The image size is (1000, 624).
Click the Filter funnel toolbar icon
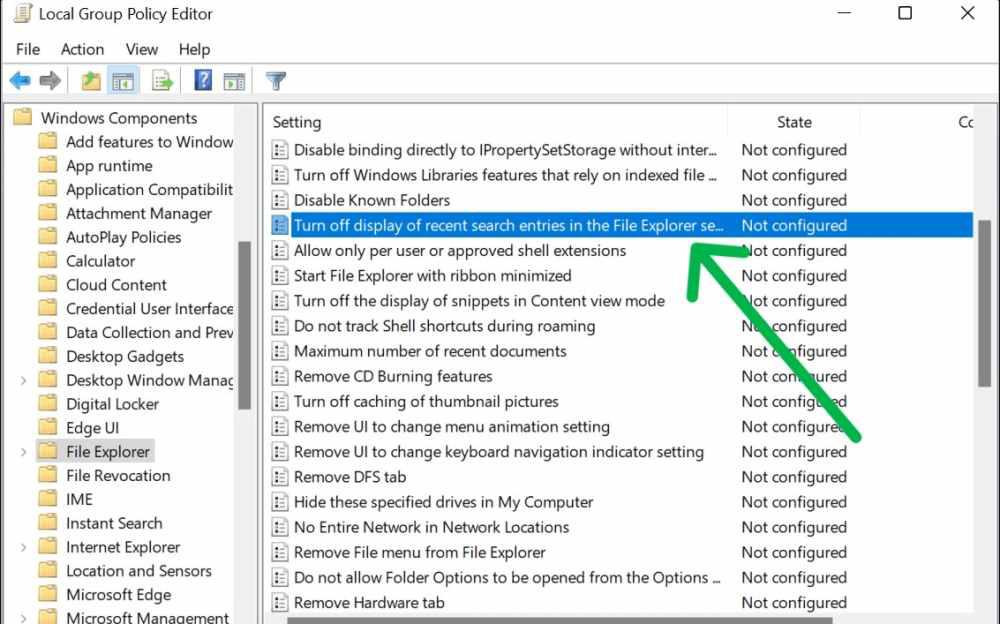(276, 81)
